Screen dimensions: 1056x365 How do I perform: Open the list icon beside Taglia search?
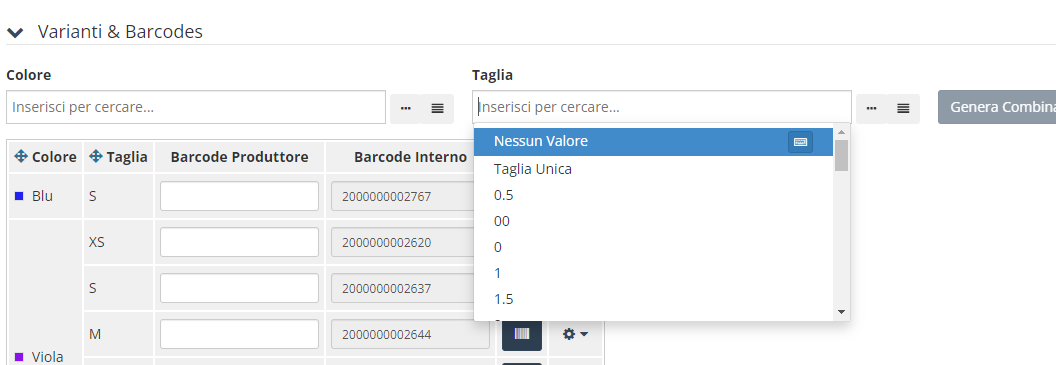tap(903, 108)
